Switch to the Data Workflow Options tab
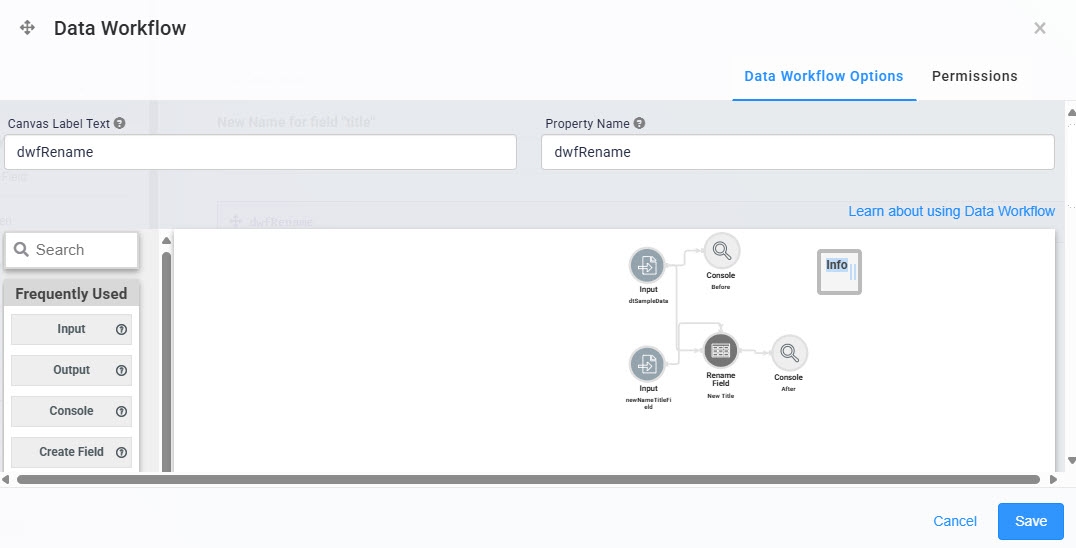The image size is (1076, 548). pyautogui.click(x=823, y=76)
